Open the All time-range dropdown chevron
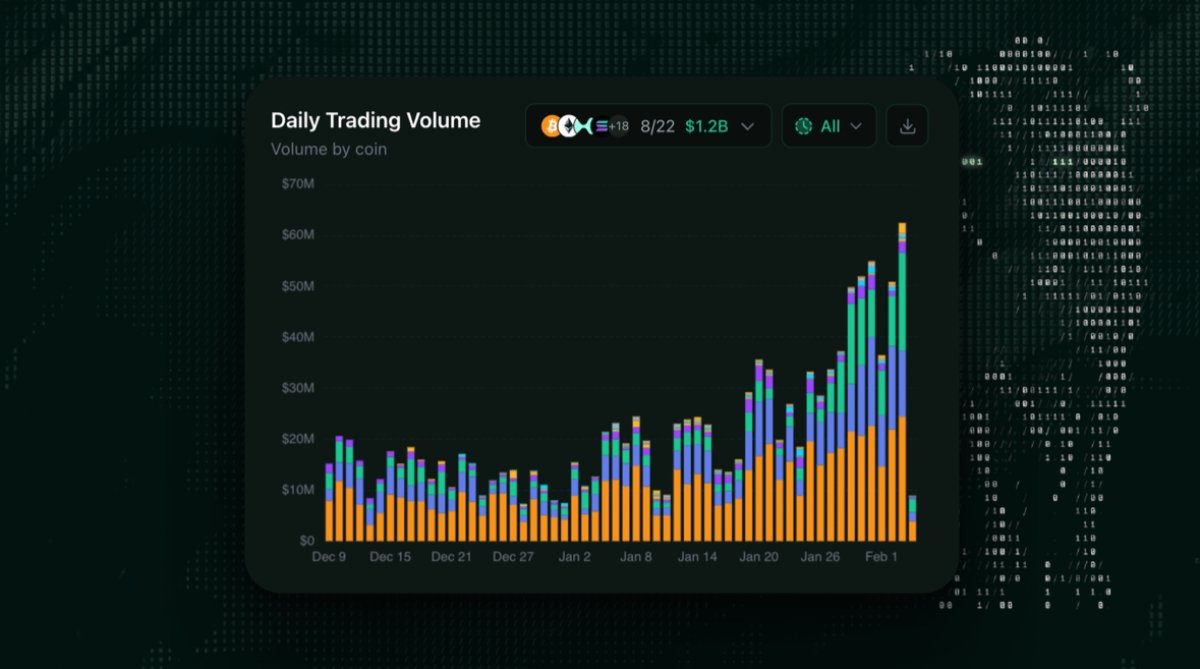 point(856,126)
